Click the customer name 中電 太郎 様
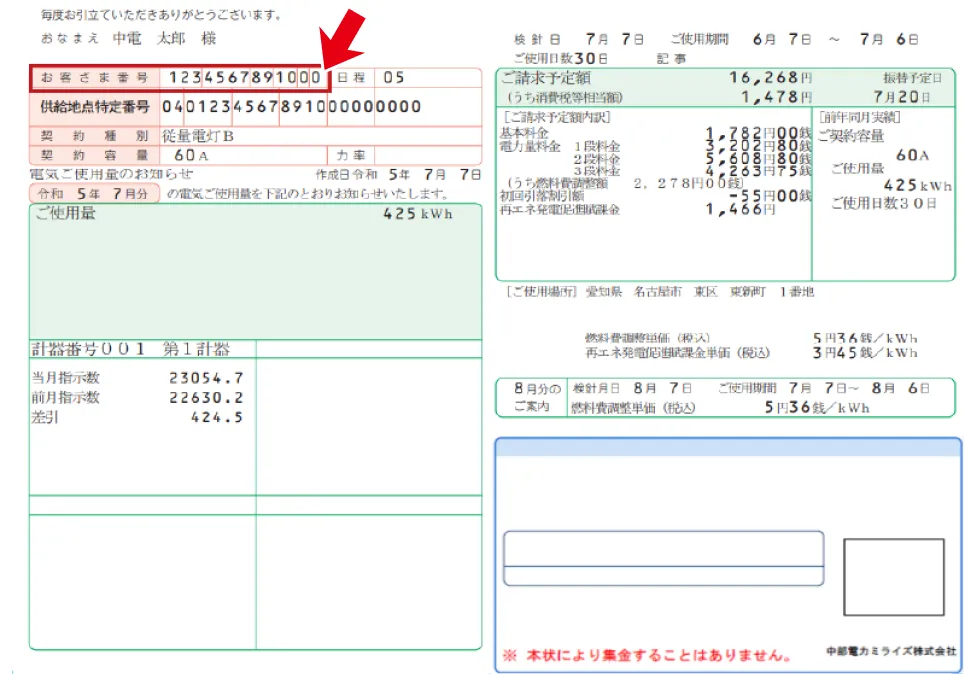This screenshot has width=965, height=674. click(164, 38)
